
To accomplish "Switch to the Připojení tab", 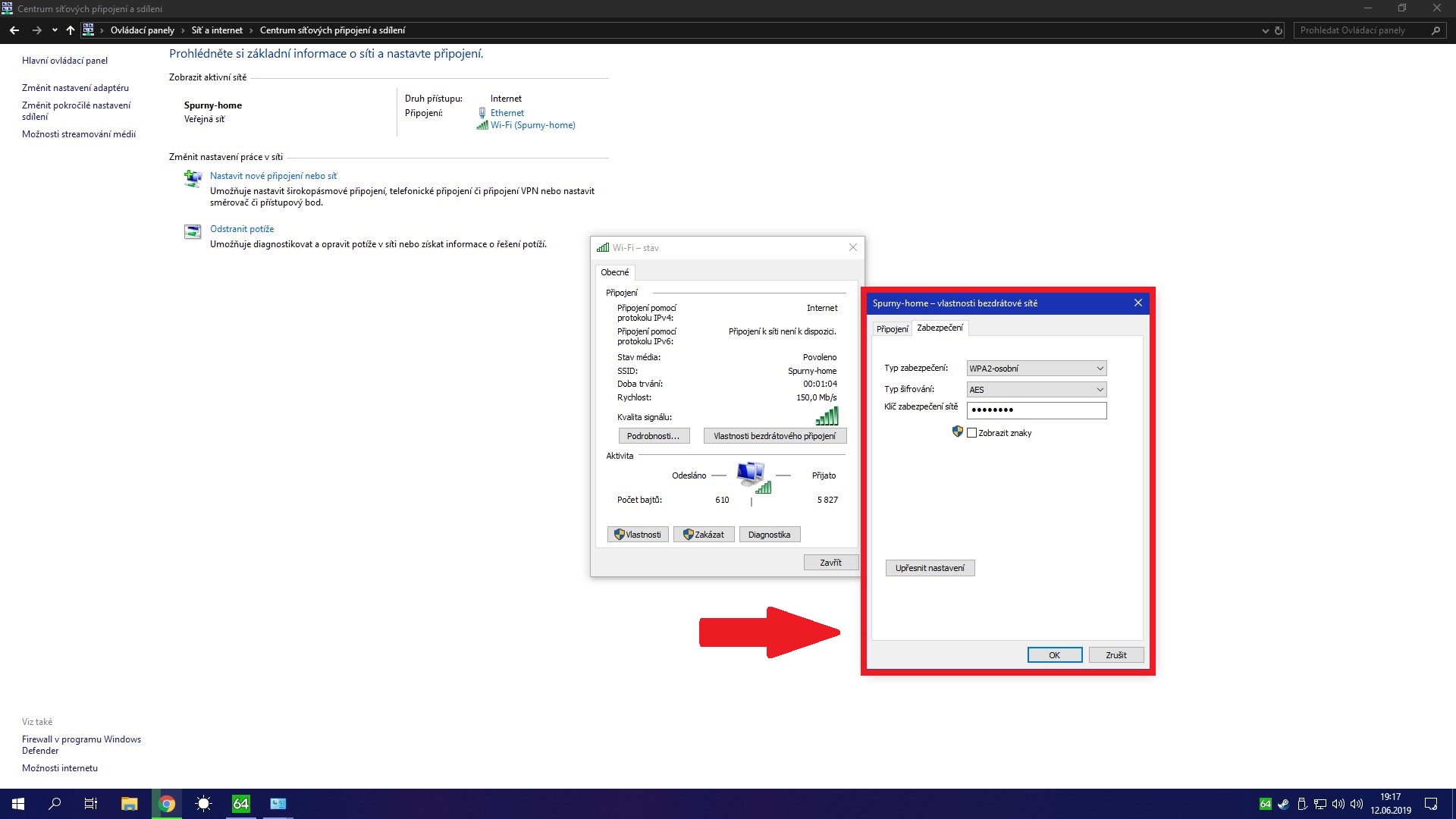I will point(892,329).
